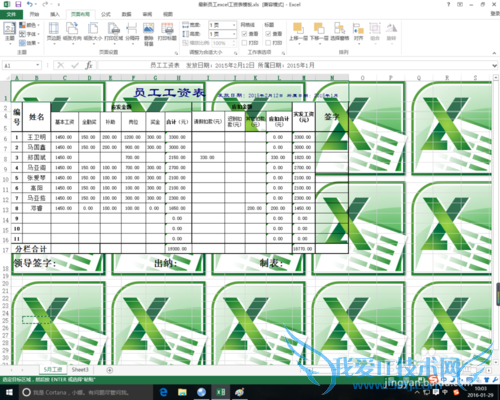
Task: Toggle Headings Print (打印) checkbox
Action: (268, 43)
